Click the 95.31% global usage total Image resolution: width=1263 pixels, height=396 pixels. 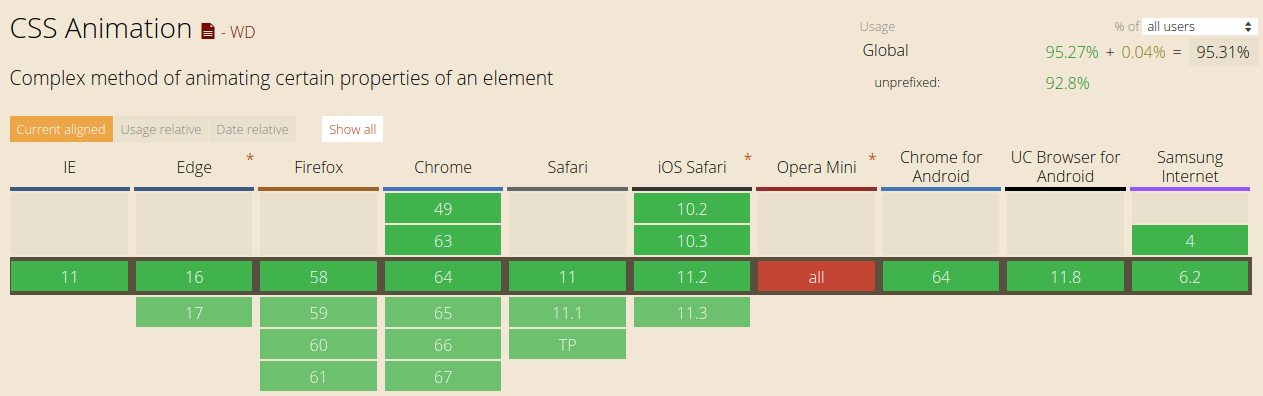tap(1223, 53)
